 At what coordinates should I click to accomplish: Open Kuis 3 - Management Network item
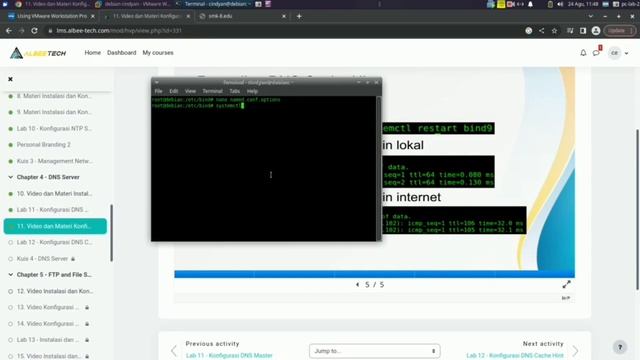click(x=55, y=161)
